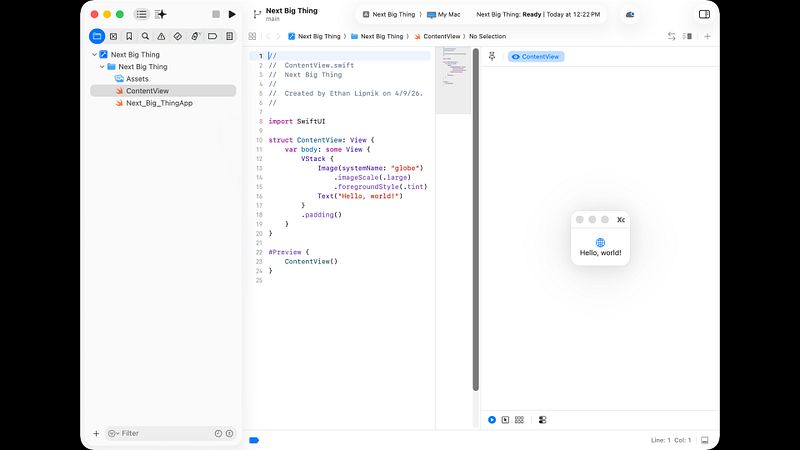Open the Xcode Cloud icon
Screen dimensions: 800x450
click(x=630, y=14)
